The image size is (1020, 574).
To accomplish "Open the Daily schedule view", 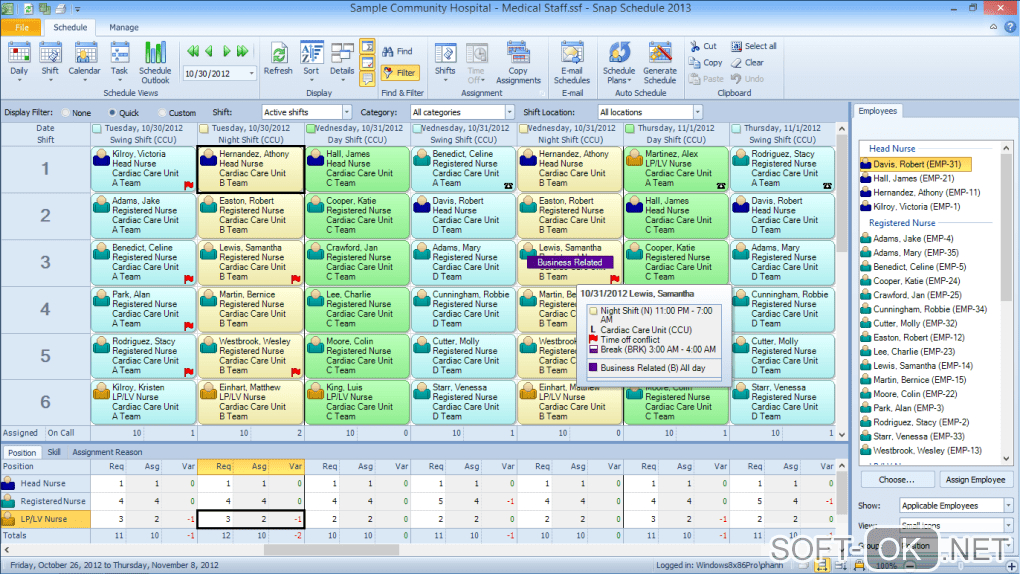I will pyautogui.click(x=19, y=59).
